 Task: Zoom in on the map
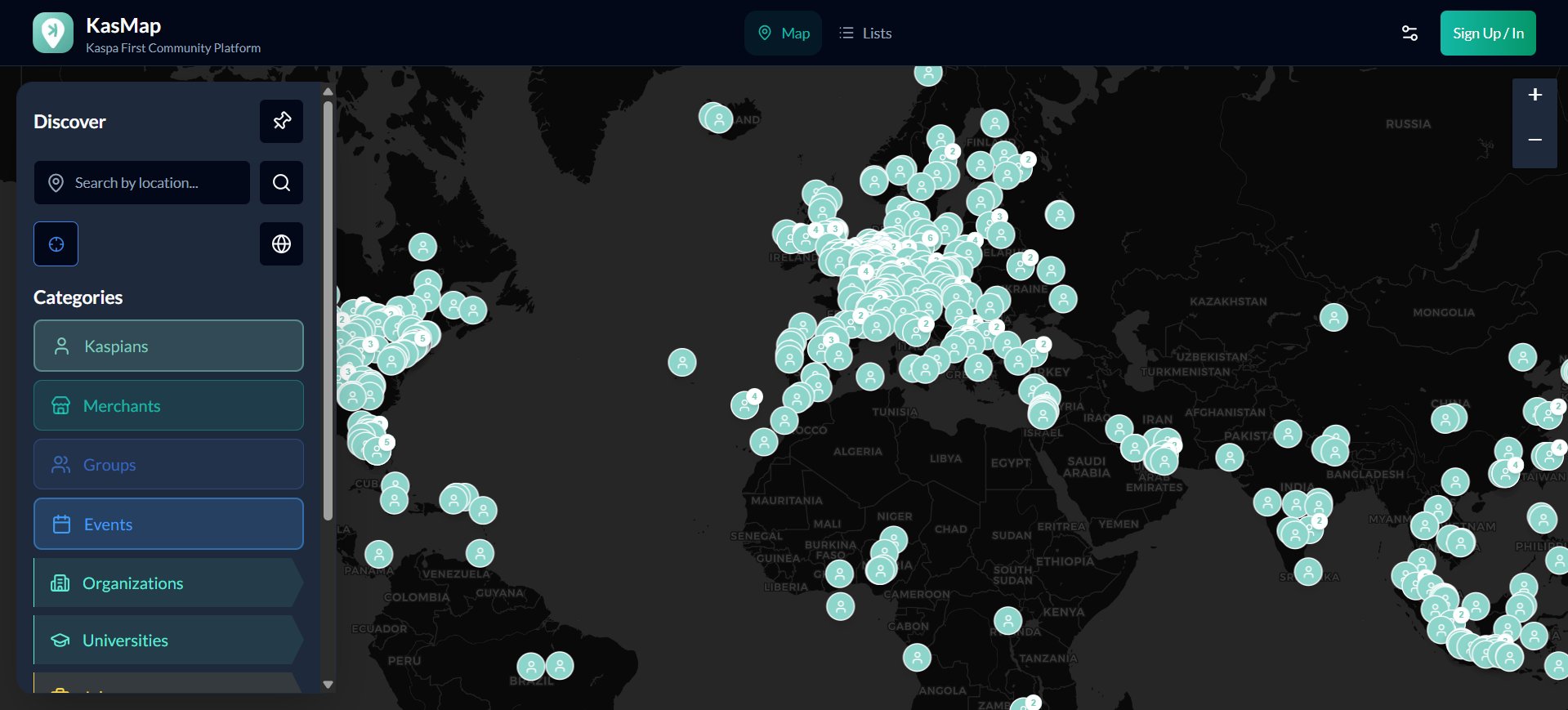click(1535, 95)
